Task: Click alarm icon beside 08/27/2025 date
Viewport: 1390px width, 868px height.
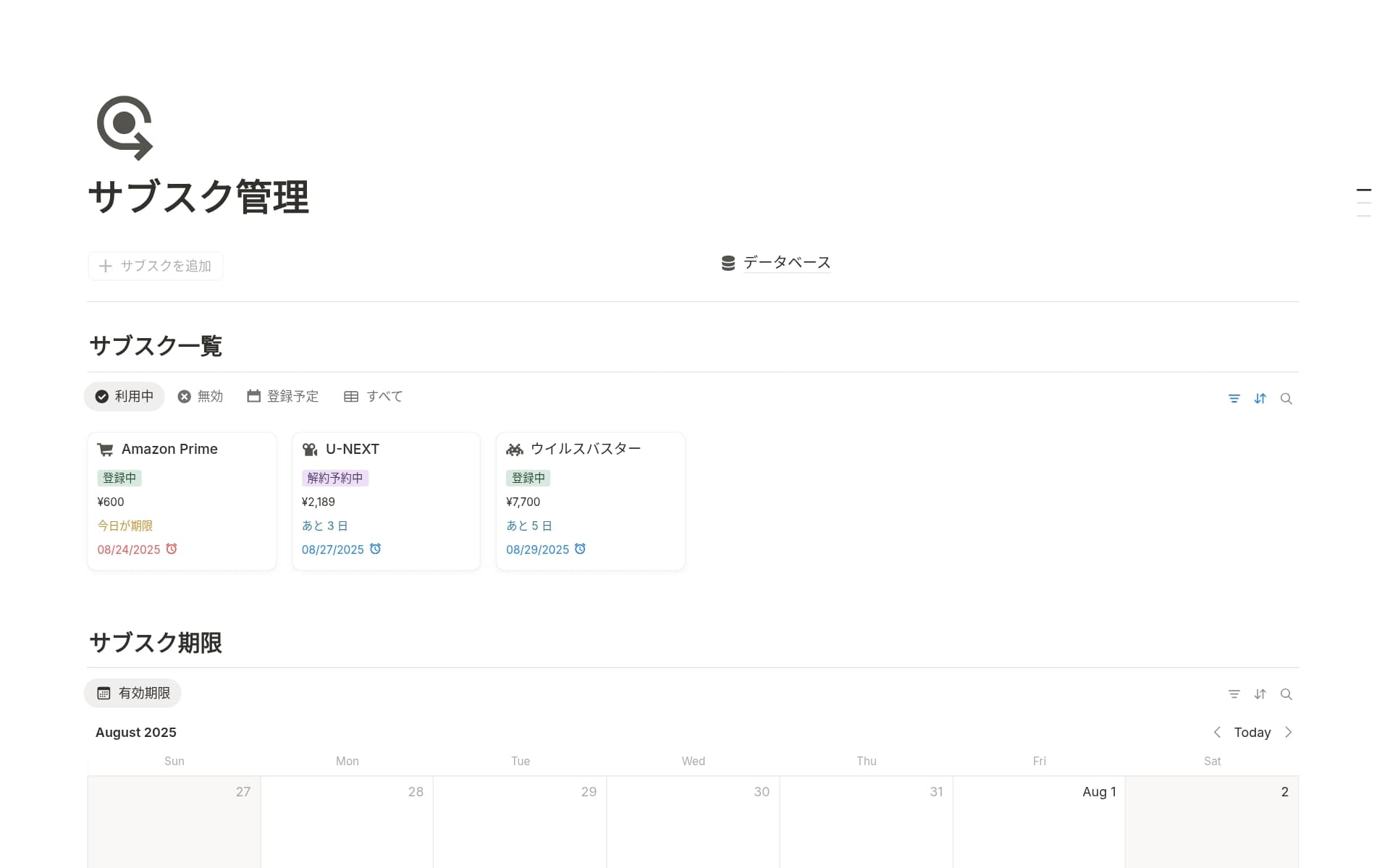Action: 375,549
